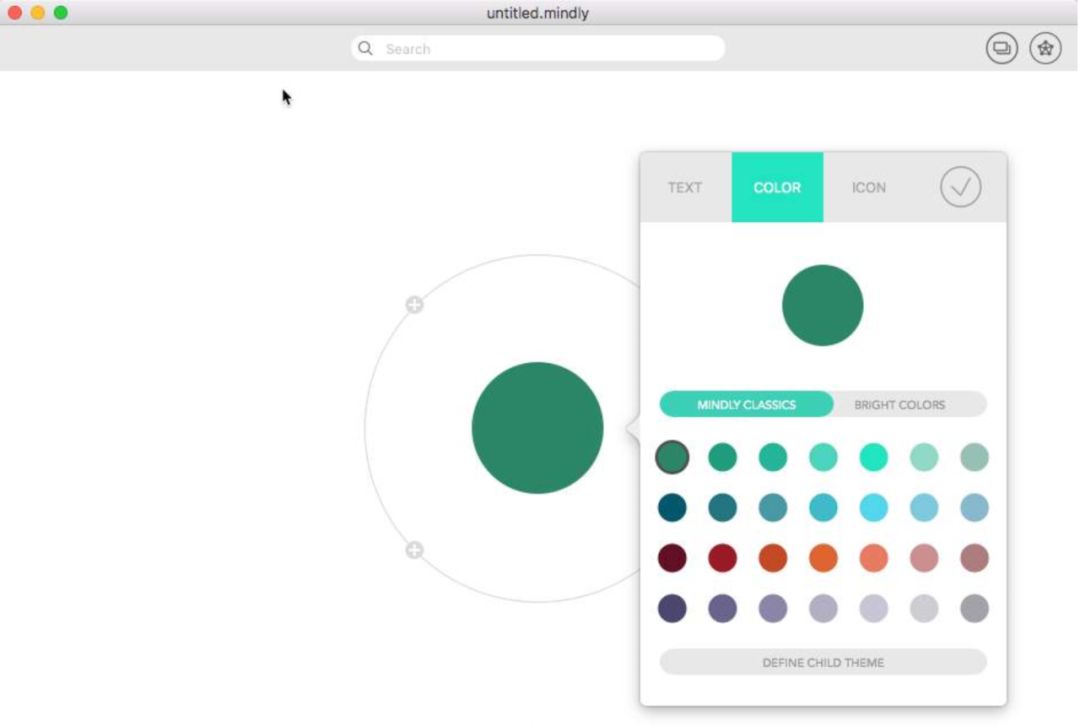Image resolution: width=1080 pixels, height=726 pixels.
Task: Open the presentation view icon in toolbar
Action: (x=1001, y=48)
